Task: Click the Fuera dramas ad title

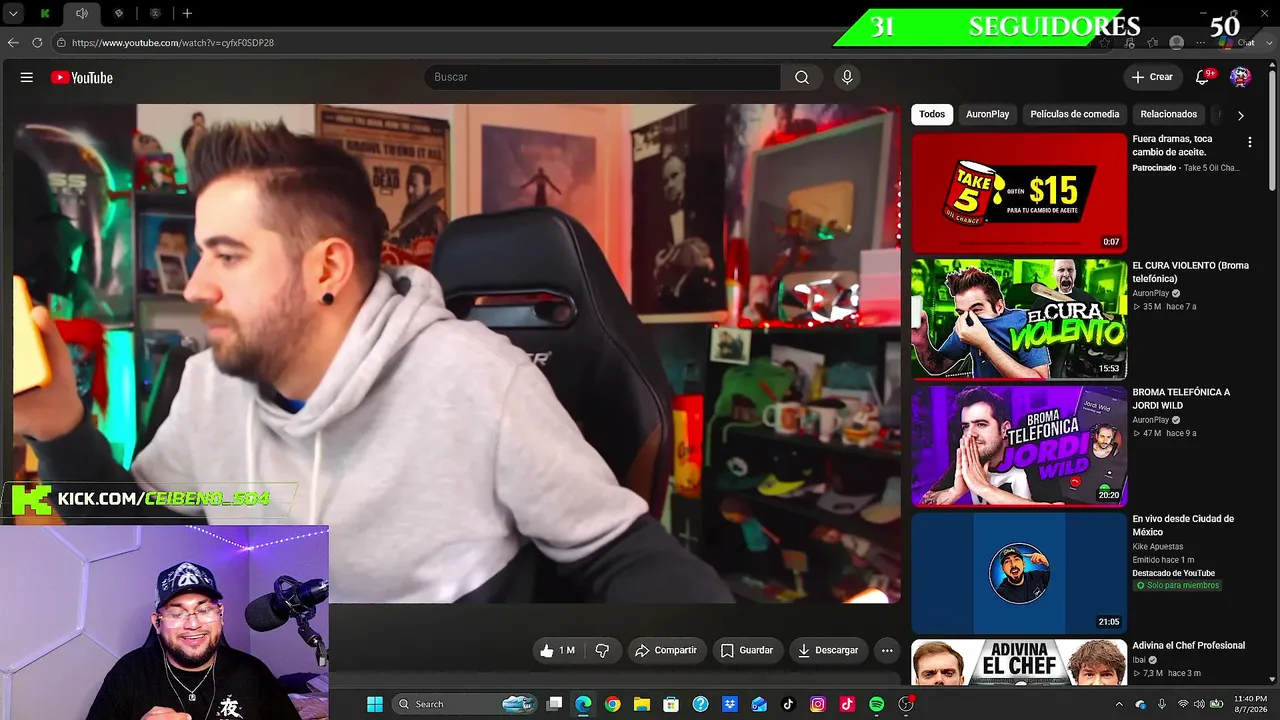Action: 1172,145
